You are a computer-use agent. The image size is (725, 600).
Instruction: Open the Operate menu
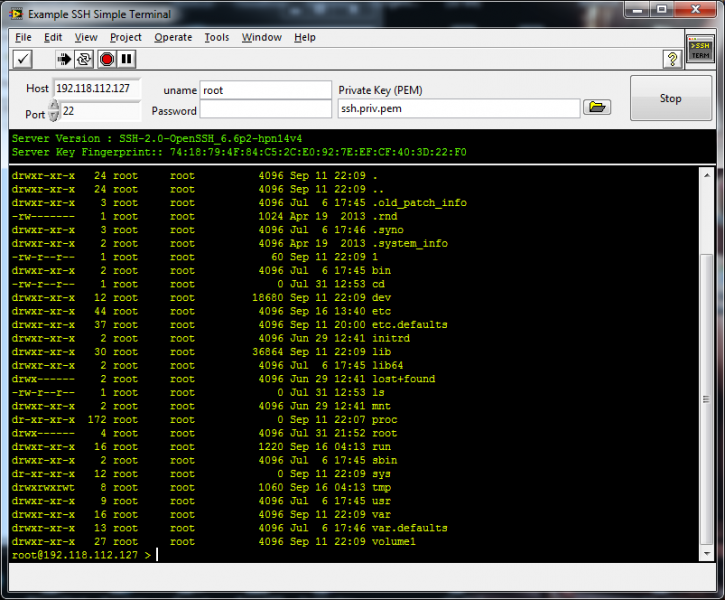click(x=173, y=37)
